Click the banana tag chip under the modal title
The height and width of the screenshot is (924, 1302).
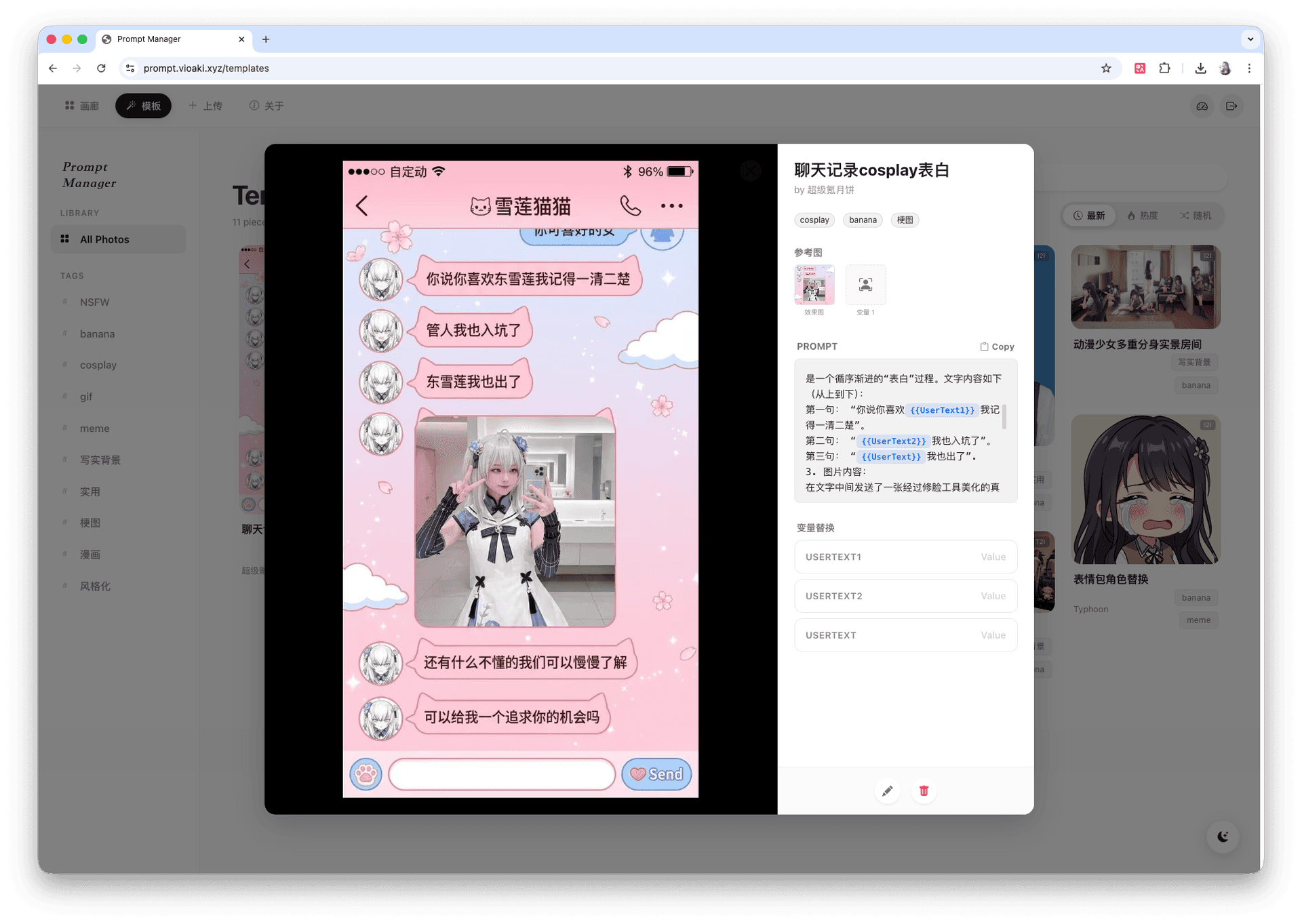pos(863,220)
